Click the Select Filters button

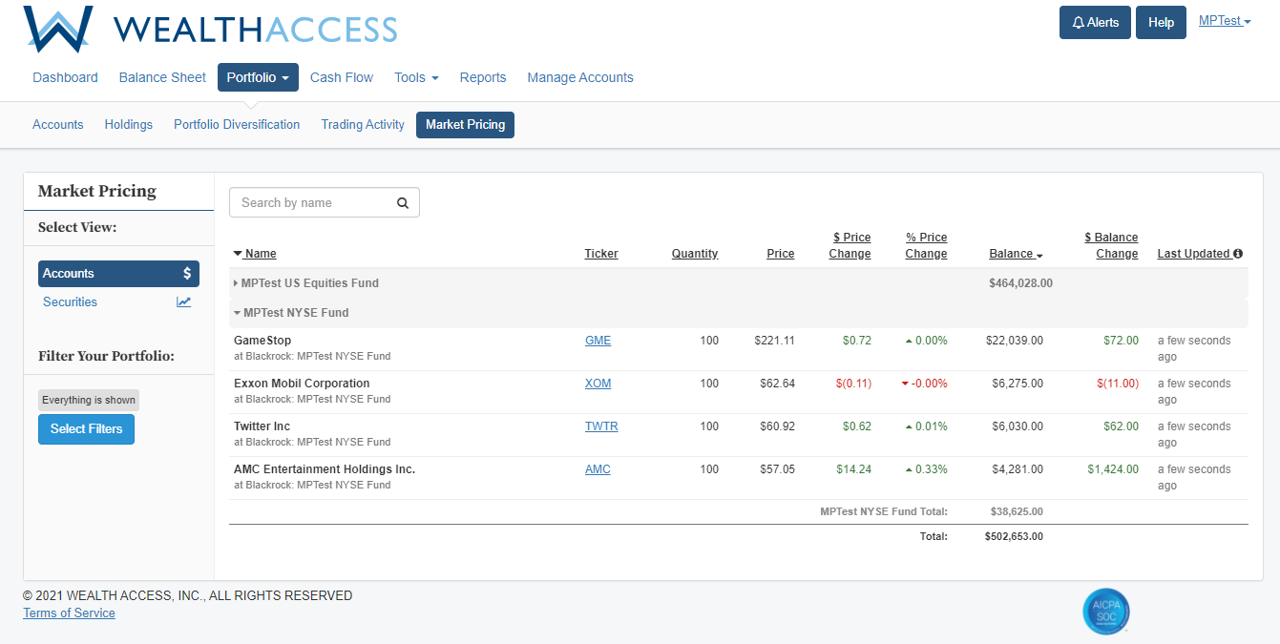coord(86,429)
